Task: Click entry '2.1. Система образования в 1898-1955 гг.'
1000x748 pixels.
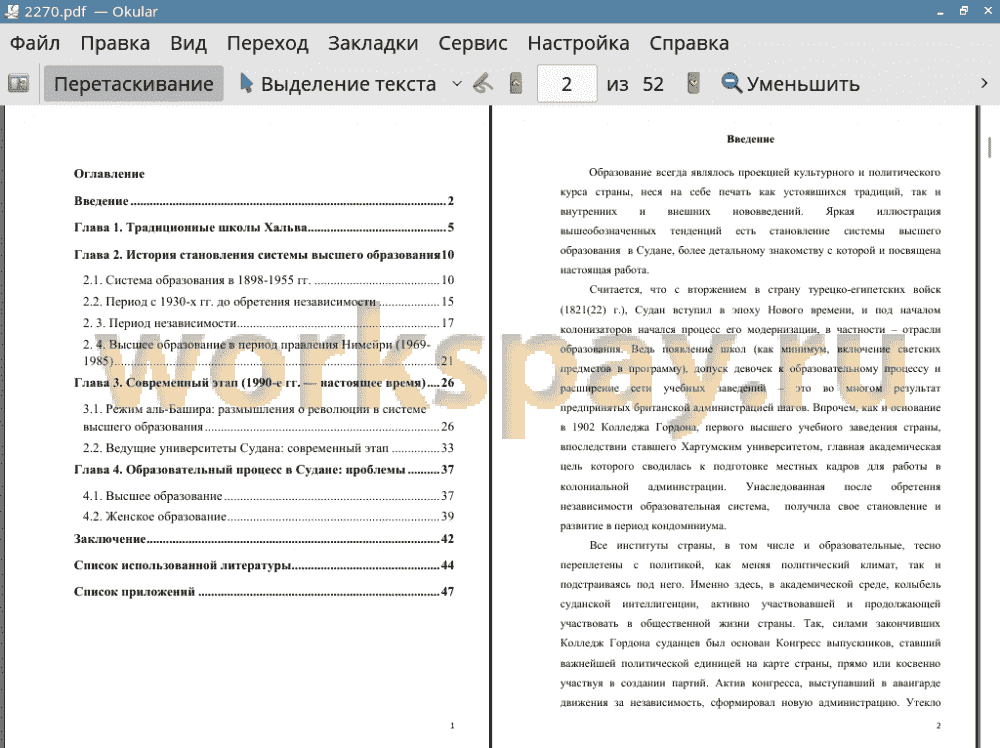Action: coord(268,280)
